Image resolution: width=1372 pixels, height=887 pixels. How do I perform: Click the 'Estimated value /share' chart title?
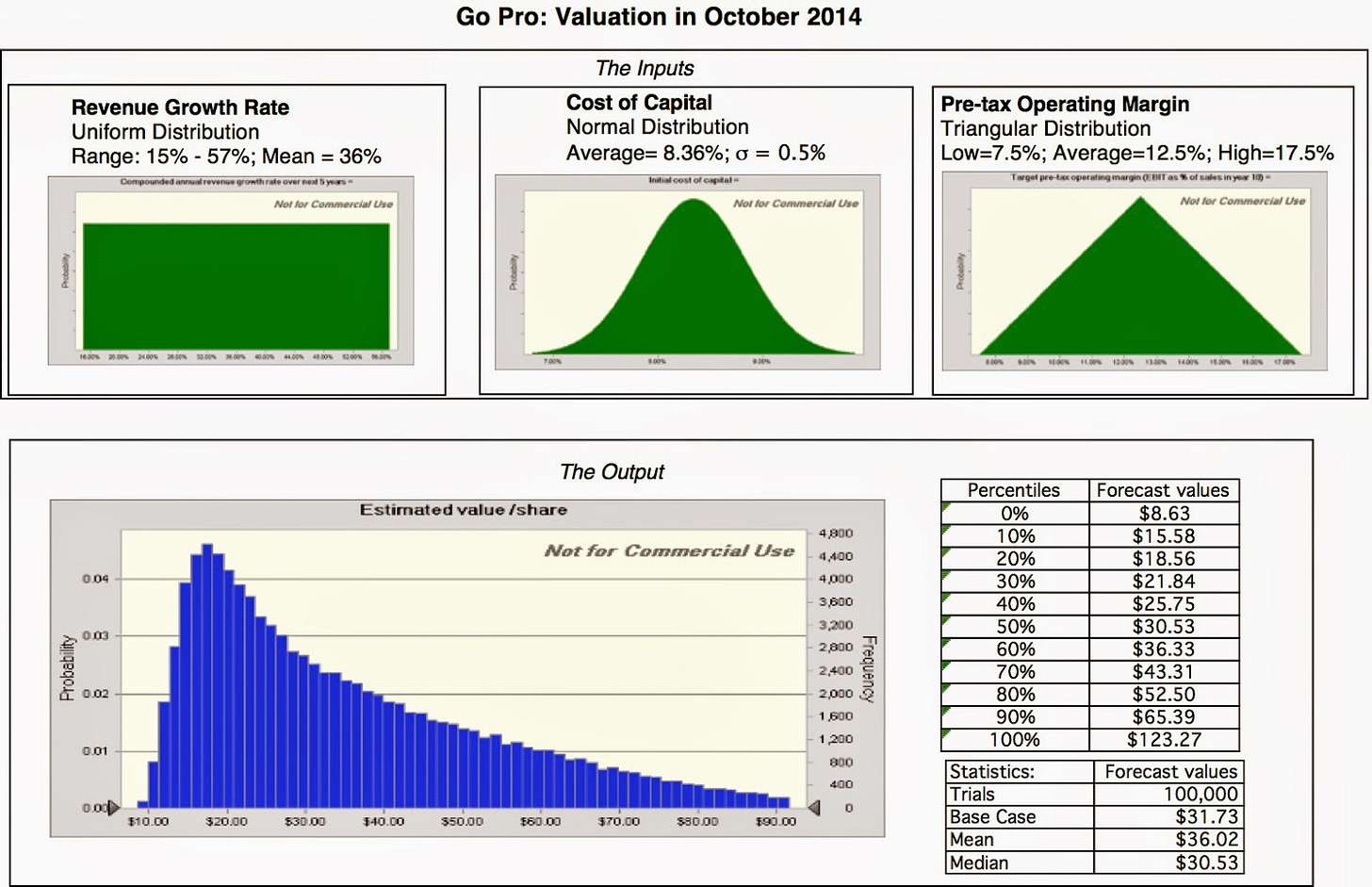tap(464, 510)
